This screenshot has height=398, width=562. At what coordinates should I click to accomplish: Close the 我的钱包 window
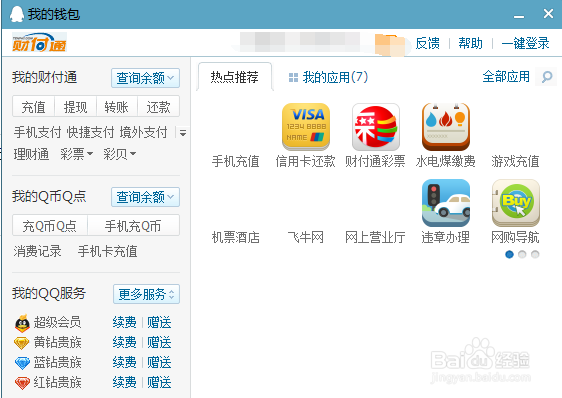(x=548, y=14)
